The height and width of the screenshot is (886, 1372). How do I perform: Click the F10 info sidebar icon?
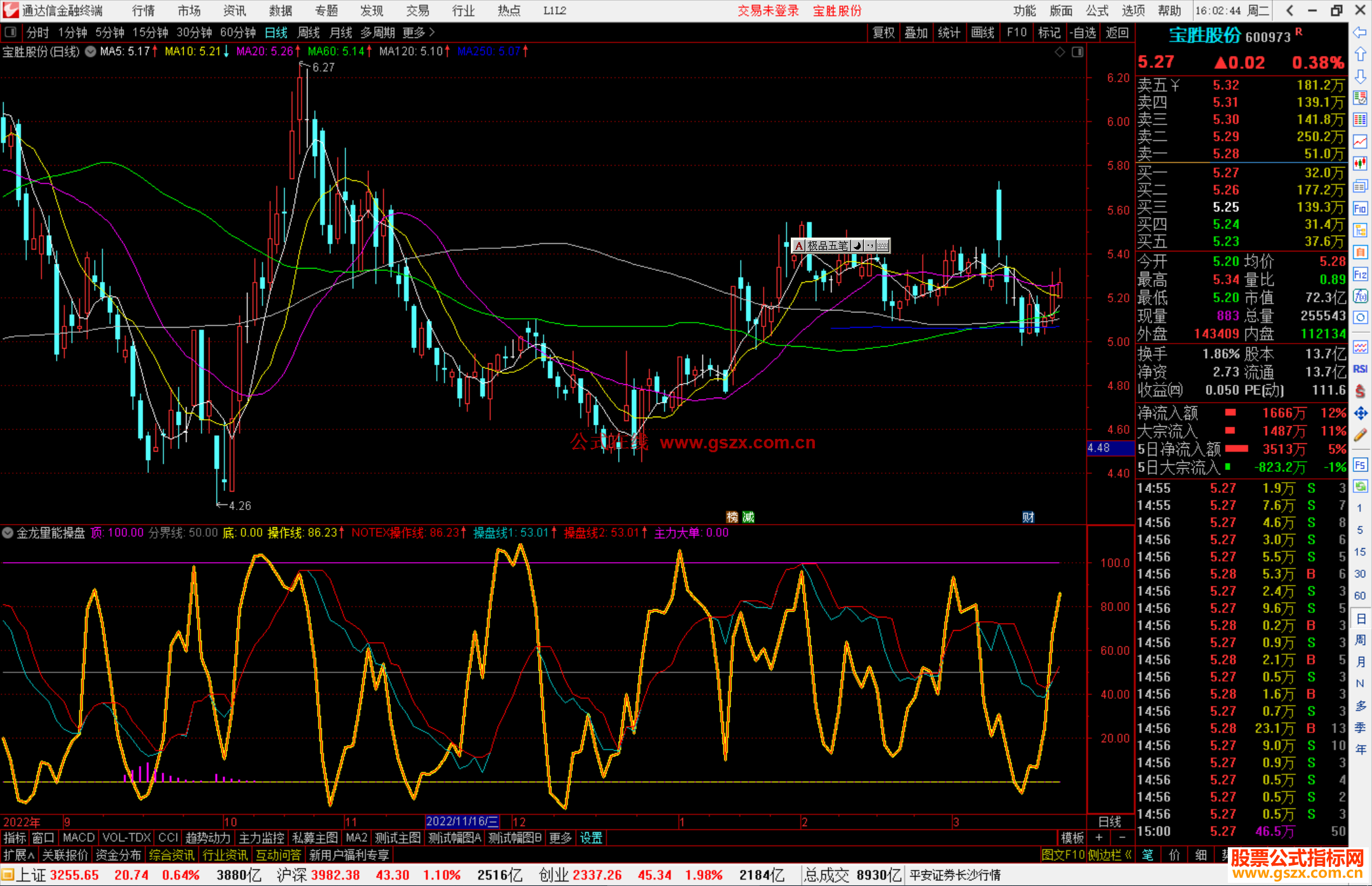click(1360, 209)
